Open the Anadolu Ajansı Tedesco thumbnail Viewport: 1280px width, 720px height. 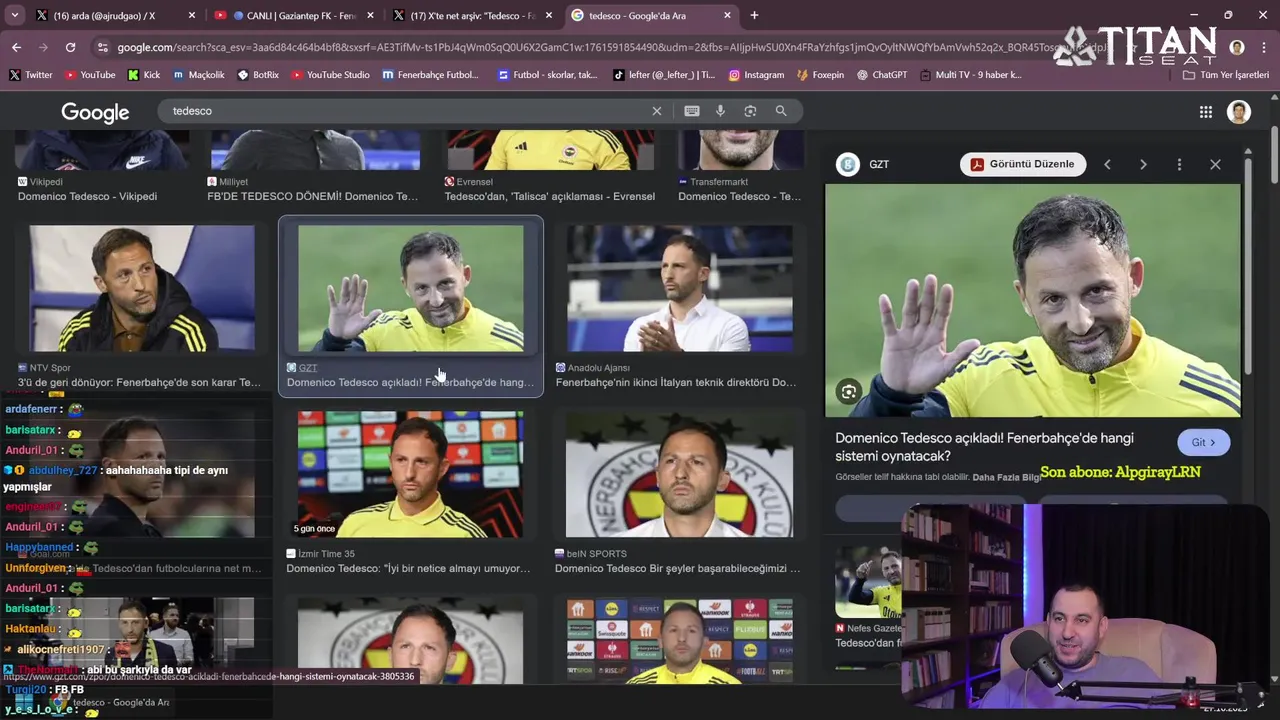pyautogui.click(x=680, y=288)
